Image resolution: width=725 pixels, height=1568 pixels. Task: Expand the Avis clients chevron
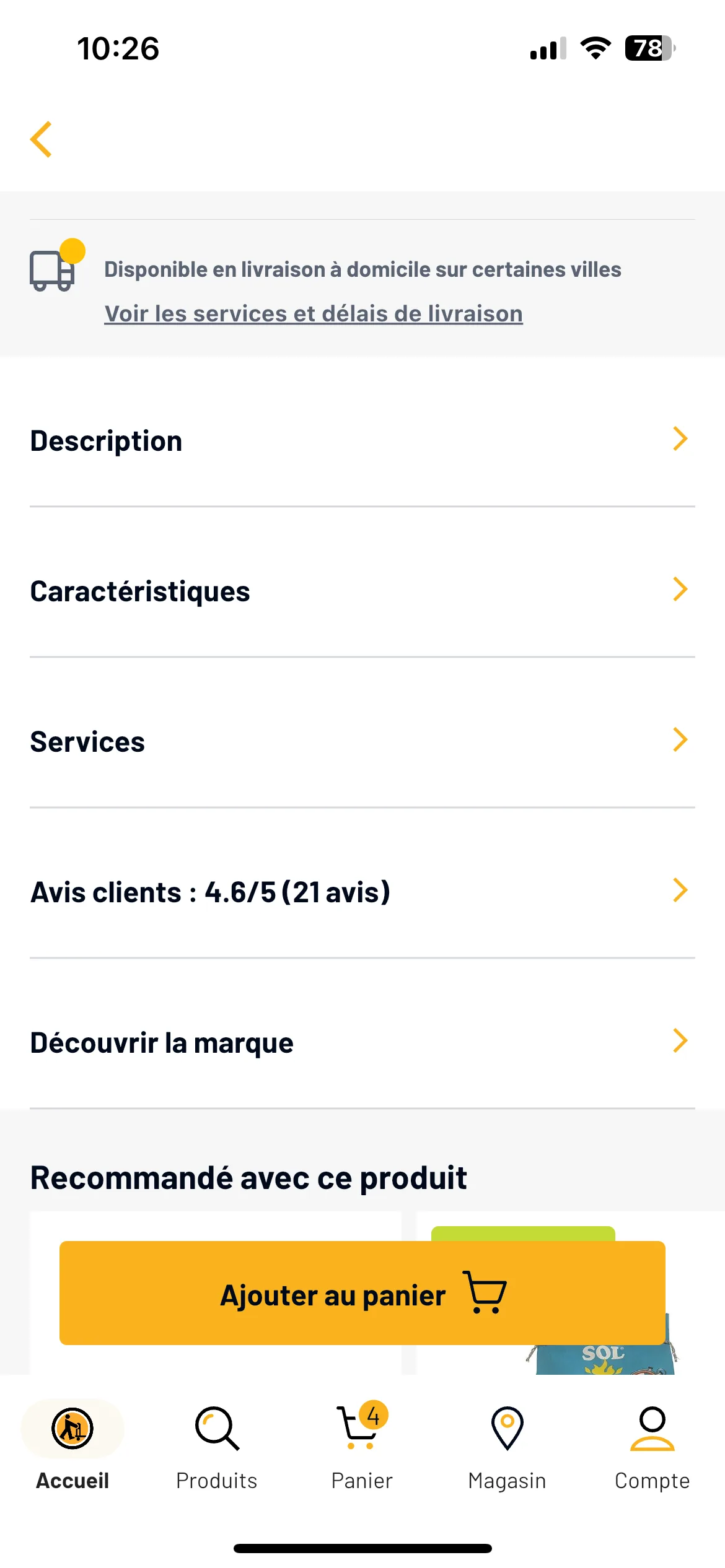pyautogui.click(x=680, y=890)
